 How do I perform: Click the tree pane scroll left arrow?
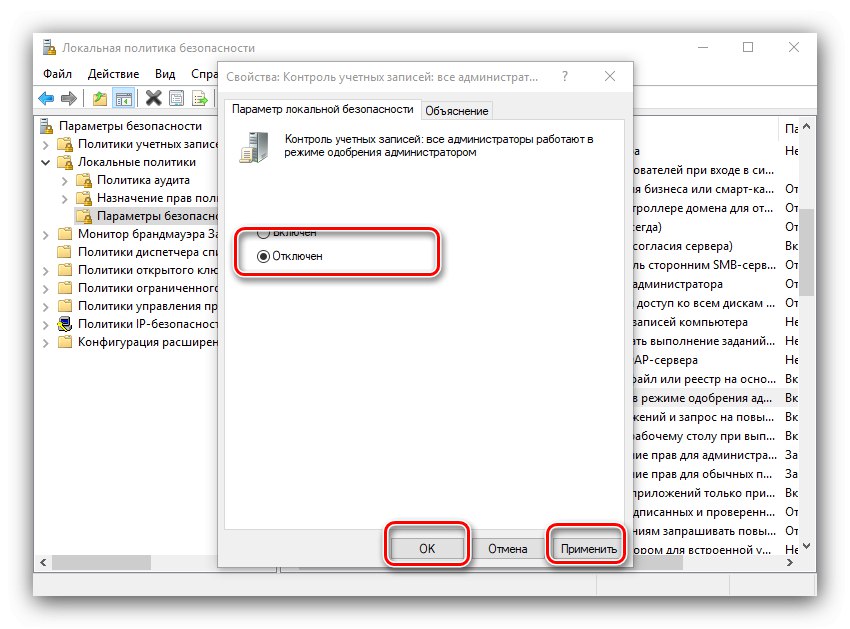pyautogui.click(x=43, y=562)
